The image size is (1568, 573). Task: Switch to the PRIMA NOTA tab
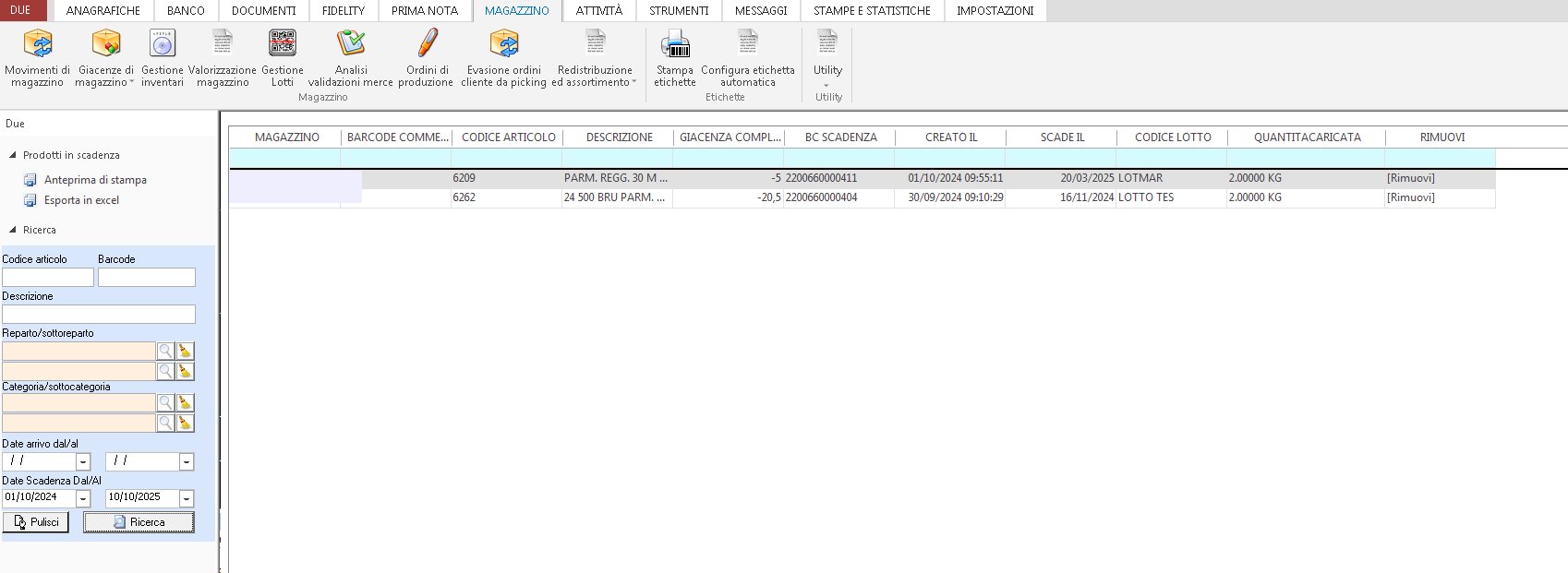[425, 11]
